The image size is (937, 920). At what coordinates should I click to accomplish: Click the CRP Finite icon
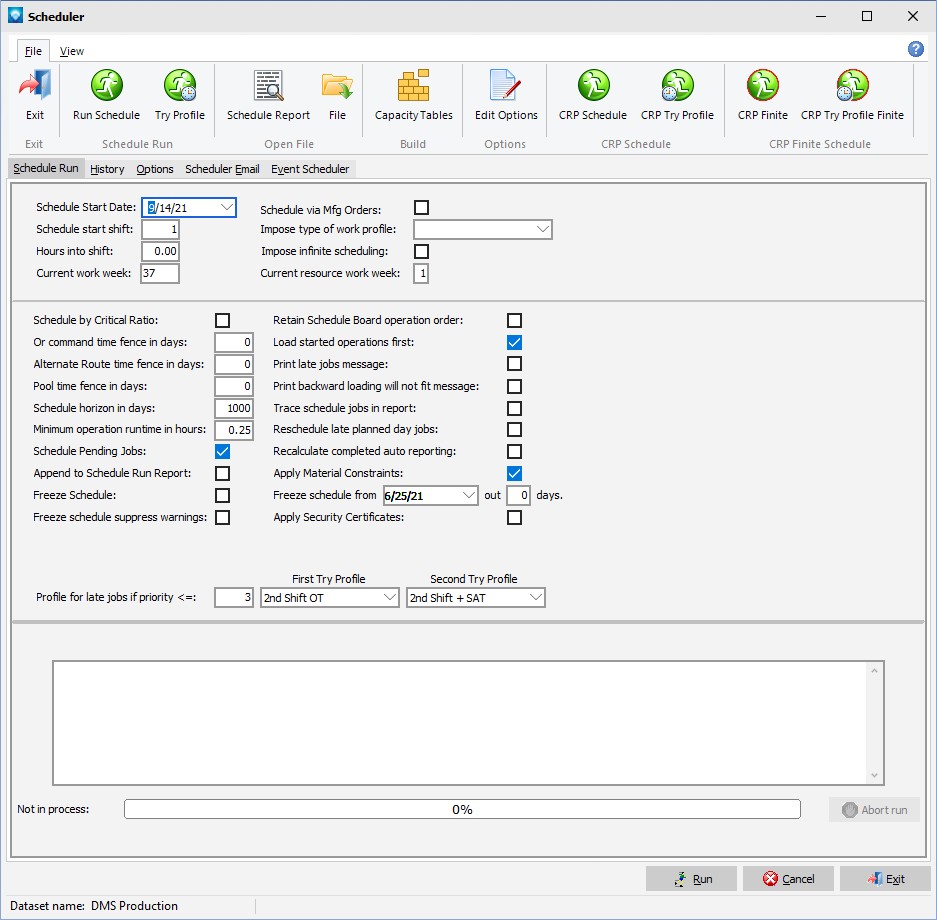pos(762,87)
